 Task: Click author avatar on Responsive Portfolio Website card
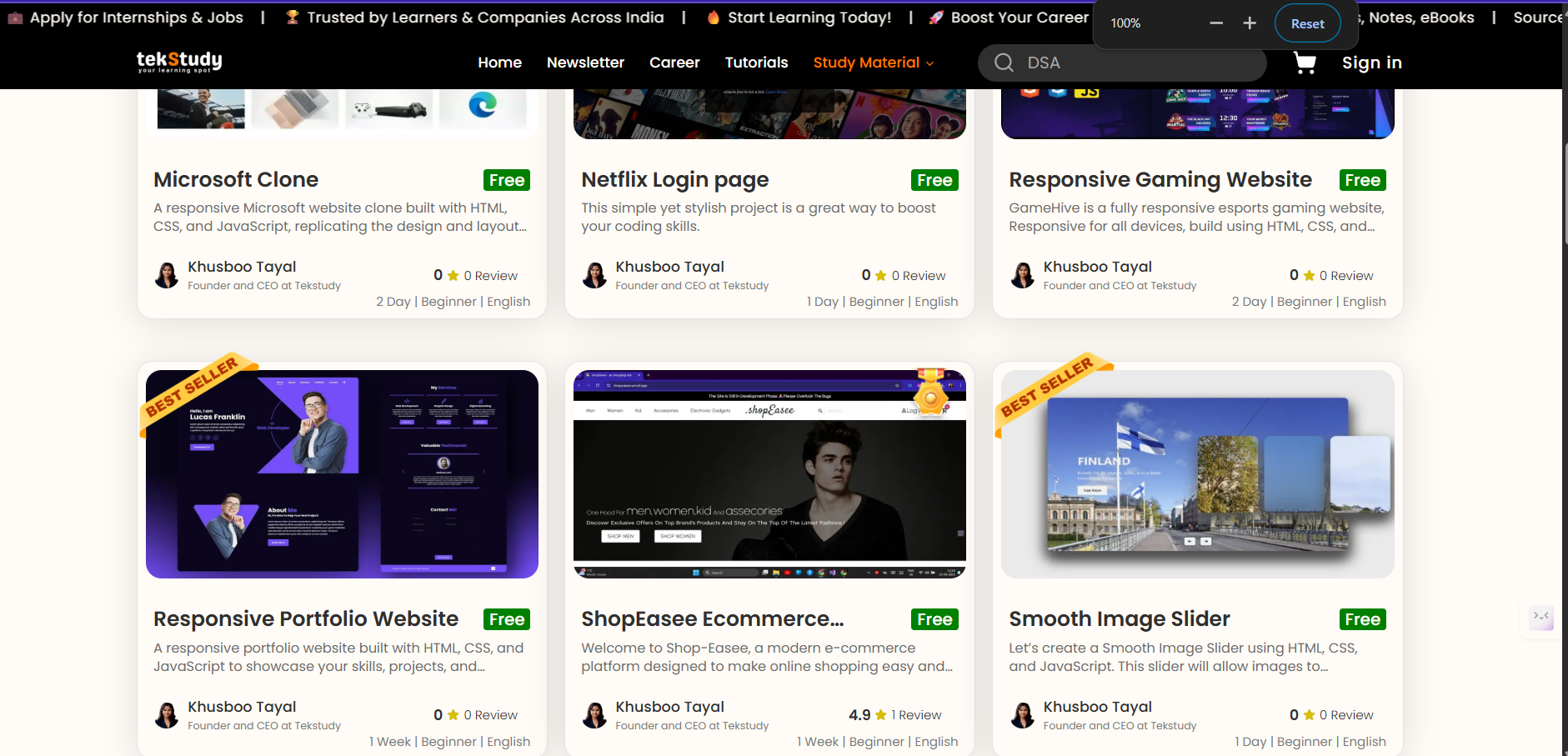tap(167, 715)
